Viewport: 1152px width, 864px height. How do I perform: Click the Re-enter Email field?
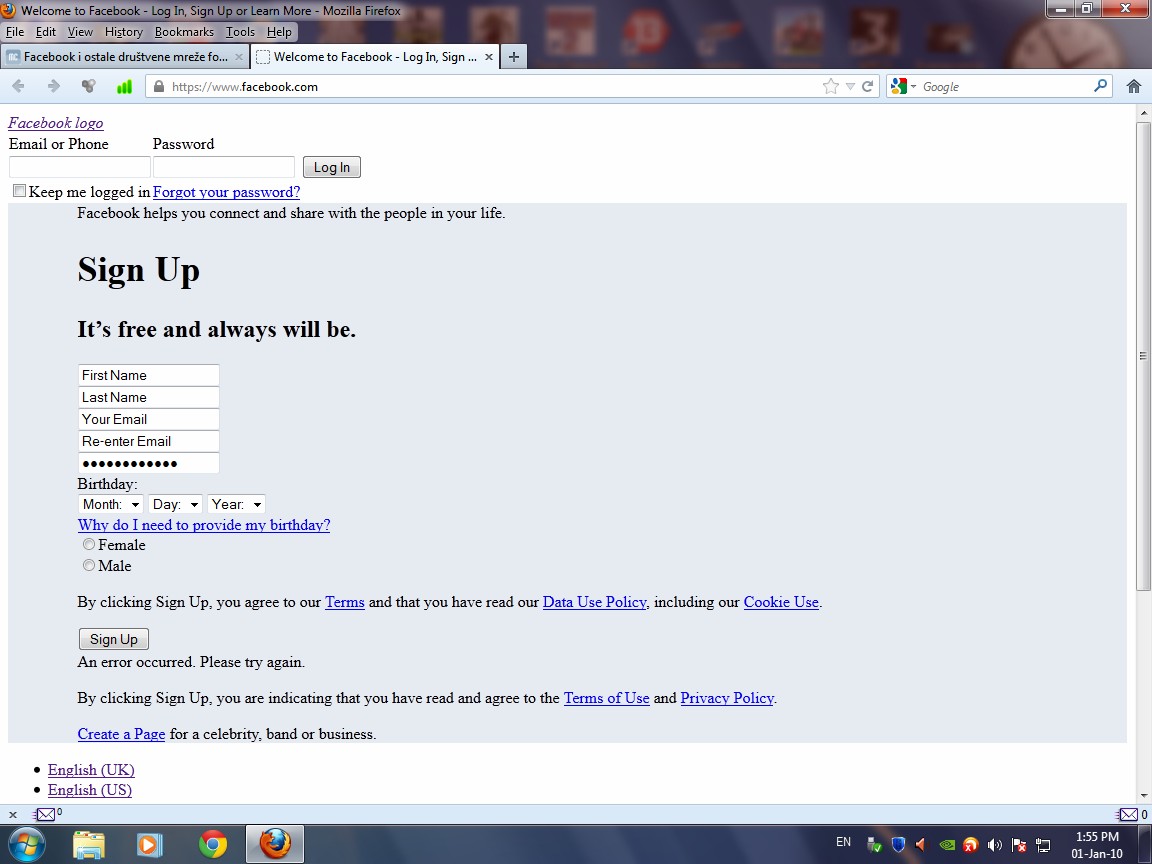point(148,441)
